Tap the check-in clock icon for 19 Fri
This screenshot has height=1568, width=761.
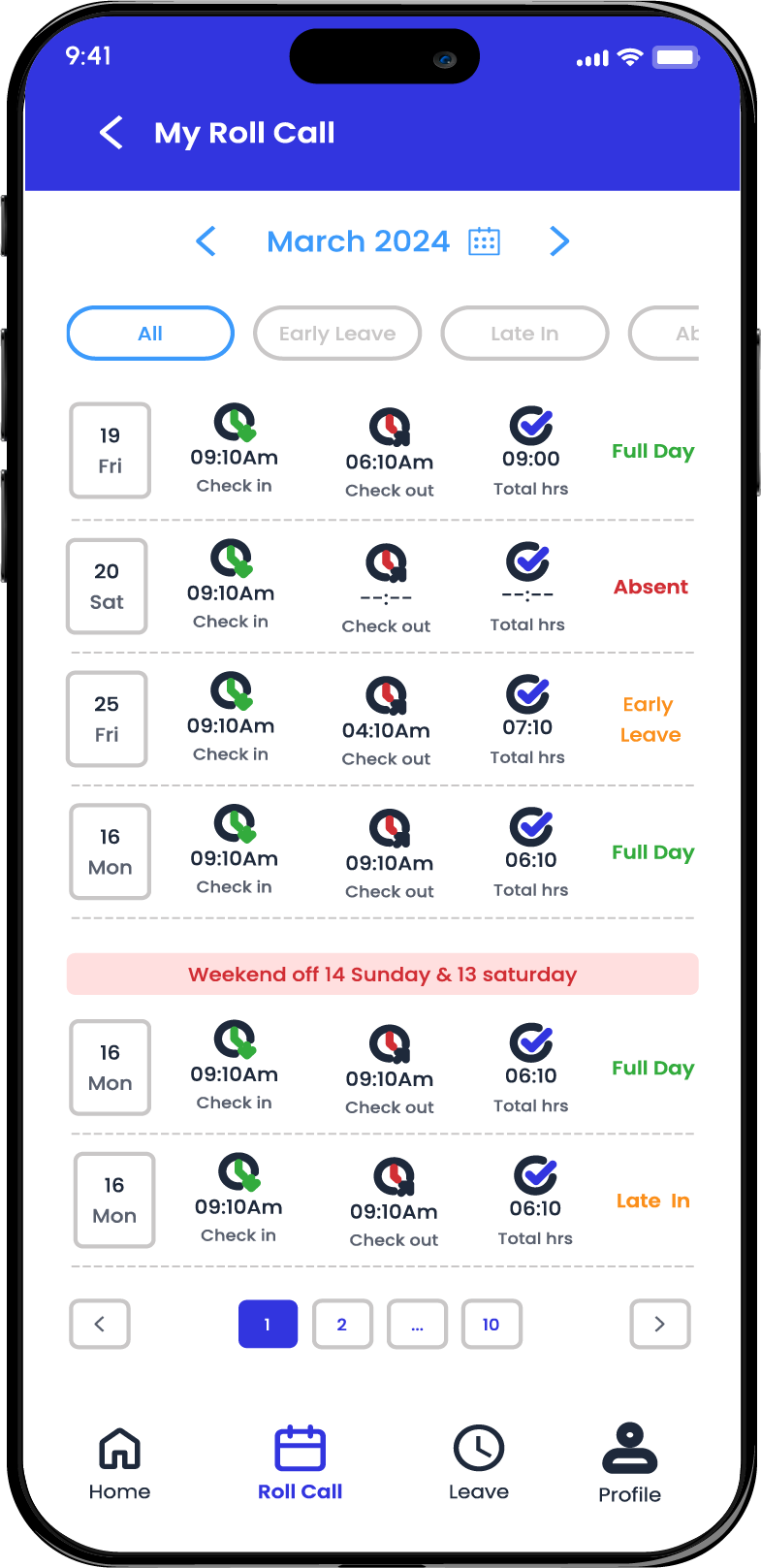235,423
